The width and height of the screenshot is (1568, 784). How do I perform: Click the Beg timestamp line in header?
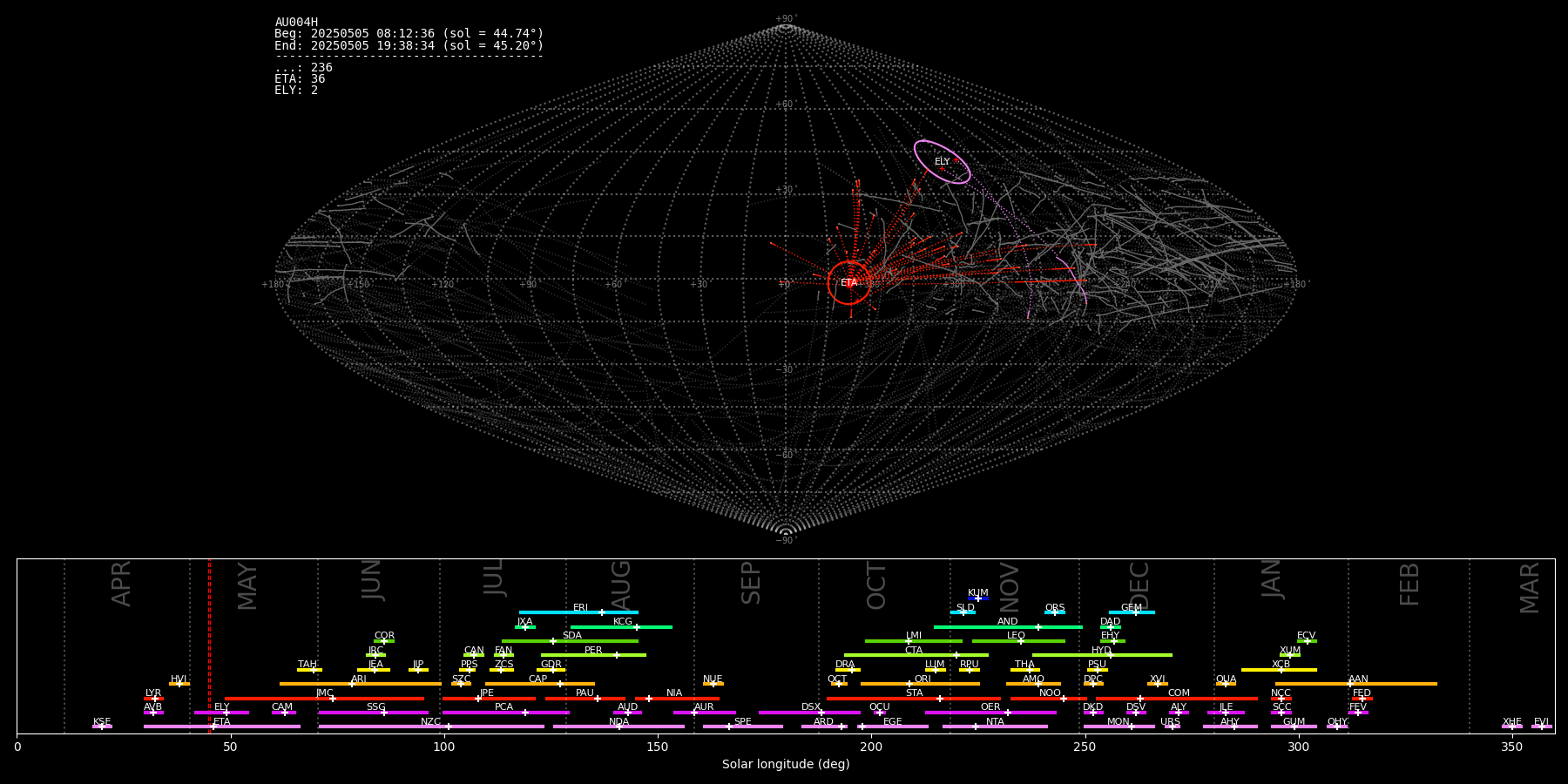(x=409, y=34)
